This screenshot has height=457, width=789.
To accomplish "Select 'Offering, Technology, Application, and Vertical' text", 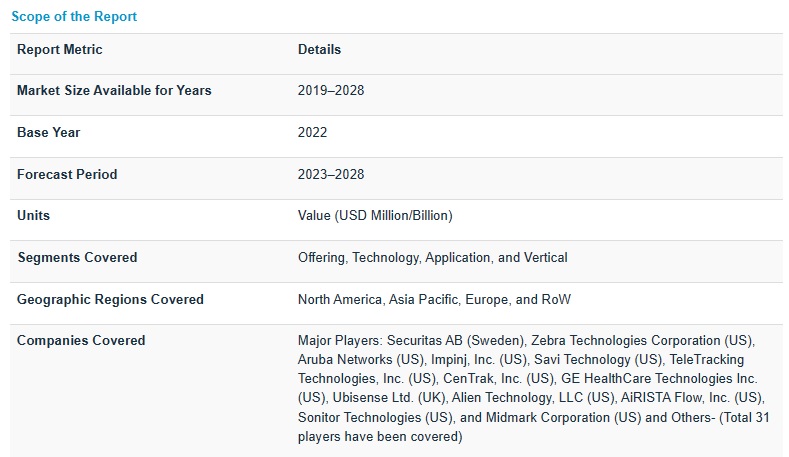I will (432, 258).
